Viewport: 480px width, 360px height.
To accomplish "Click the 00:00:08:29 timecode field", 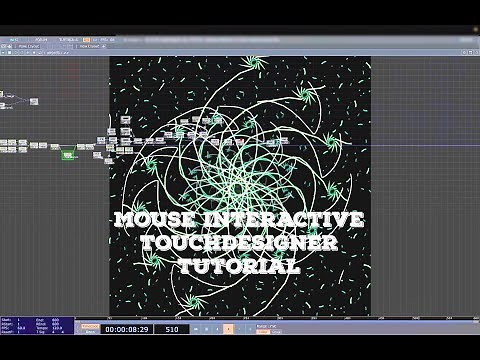I will (127, 329).
